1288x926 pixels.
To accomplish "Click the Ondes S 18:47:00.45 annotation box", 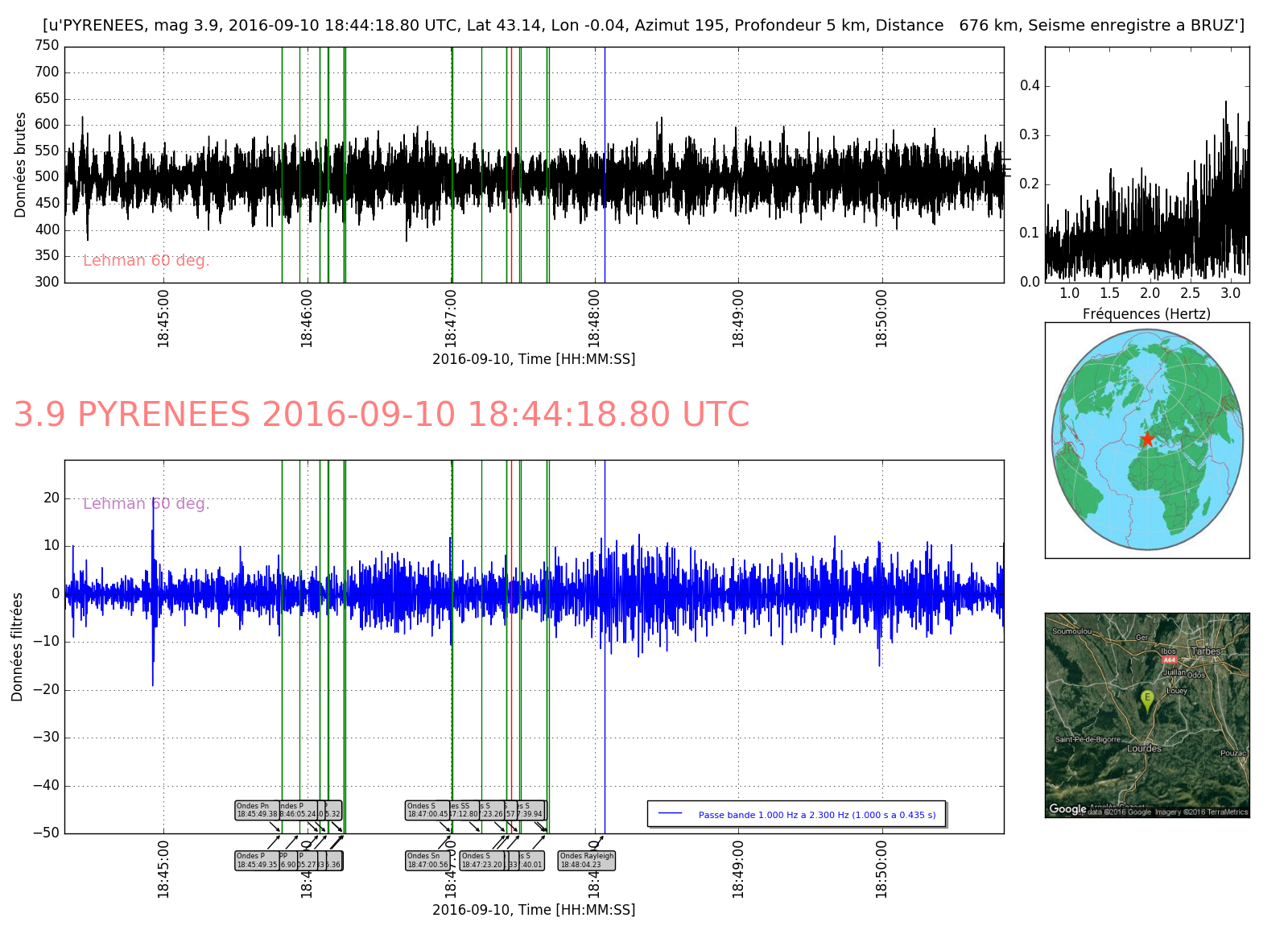I will [x=427, y=810].
